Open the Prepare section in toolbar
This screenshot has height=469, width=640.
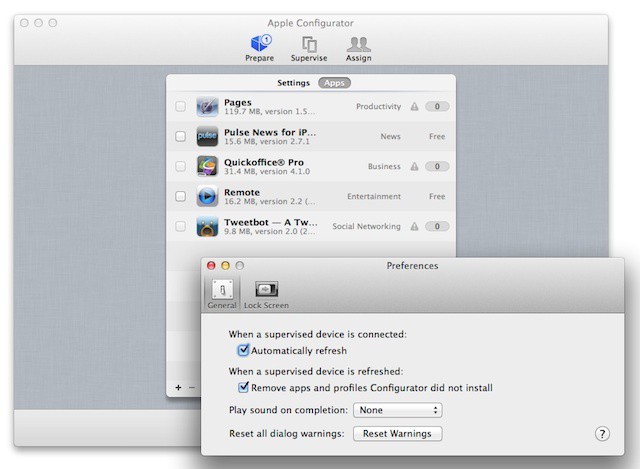[x=259, y=44]
